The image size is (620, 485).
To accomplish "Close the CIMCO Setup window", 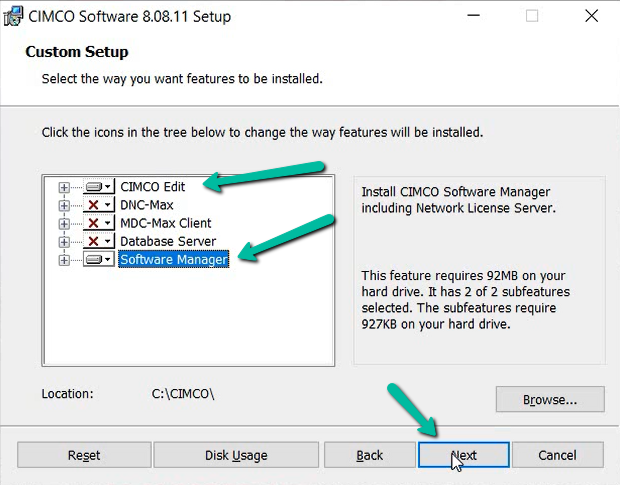I will 592,16.
